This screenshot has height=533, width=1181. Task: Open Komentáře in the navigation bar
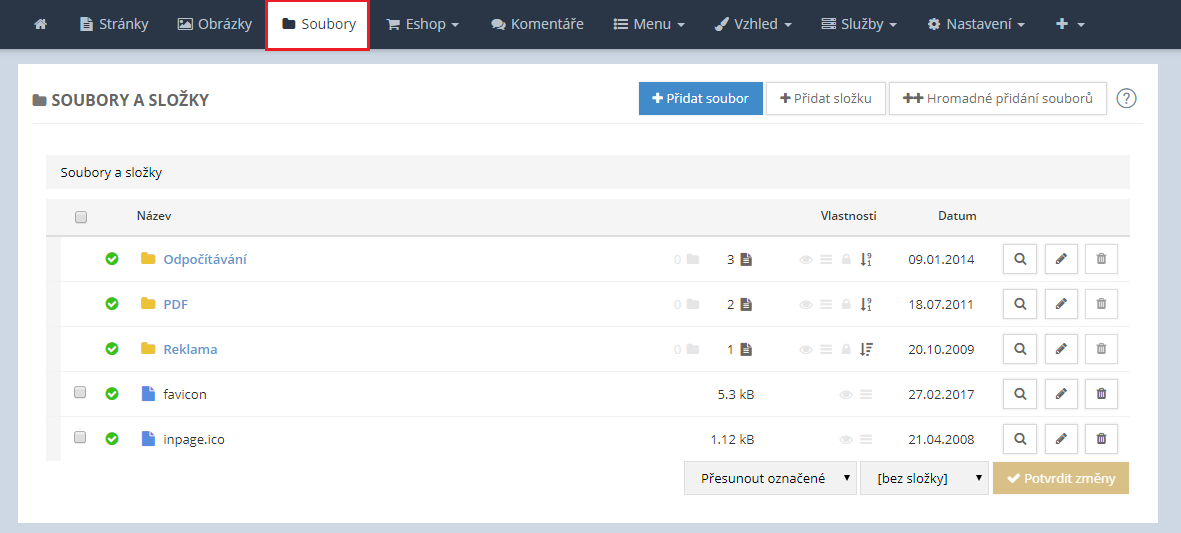tap(537, 24)
